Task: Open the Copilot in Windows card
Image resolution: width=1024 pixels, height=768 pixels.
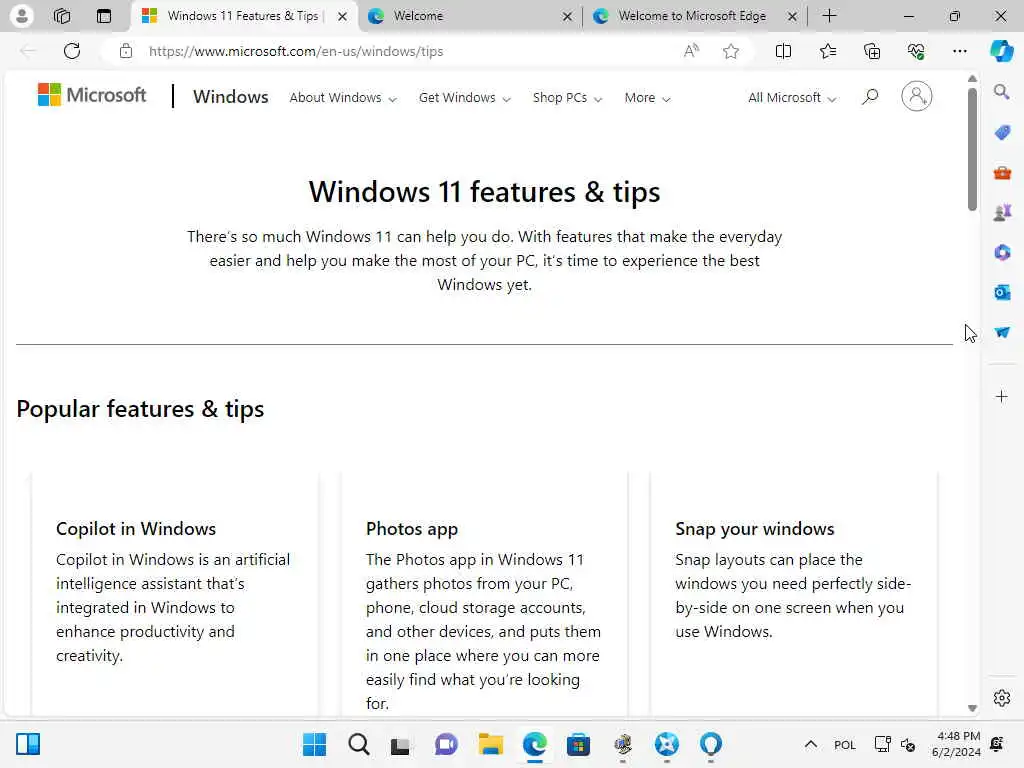Action: [x=174, y=593]
